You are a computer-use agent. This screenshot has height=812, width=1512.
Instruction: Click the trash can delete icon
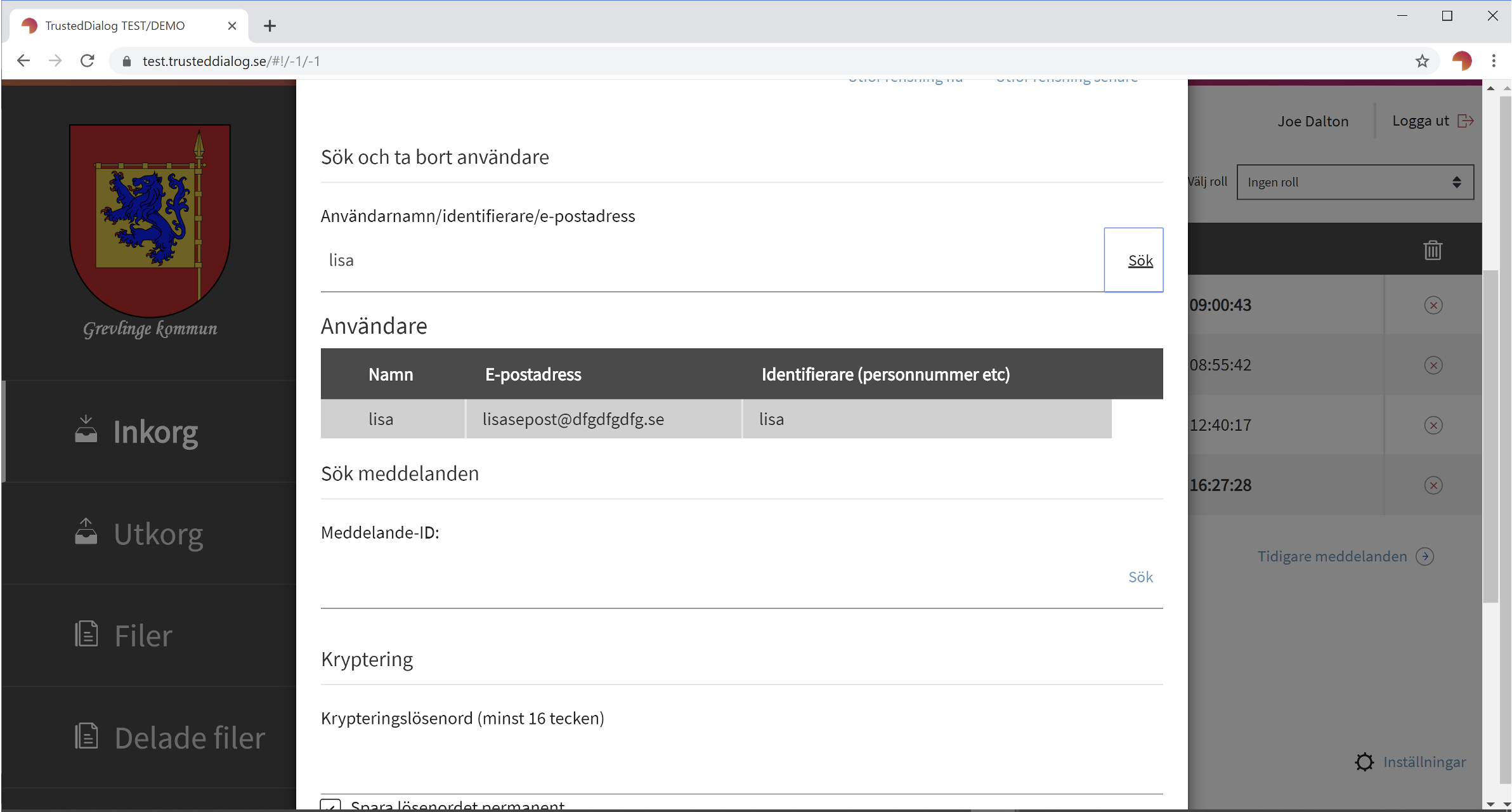1433,250
